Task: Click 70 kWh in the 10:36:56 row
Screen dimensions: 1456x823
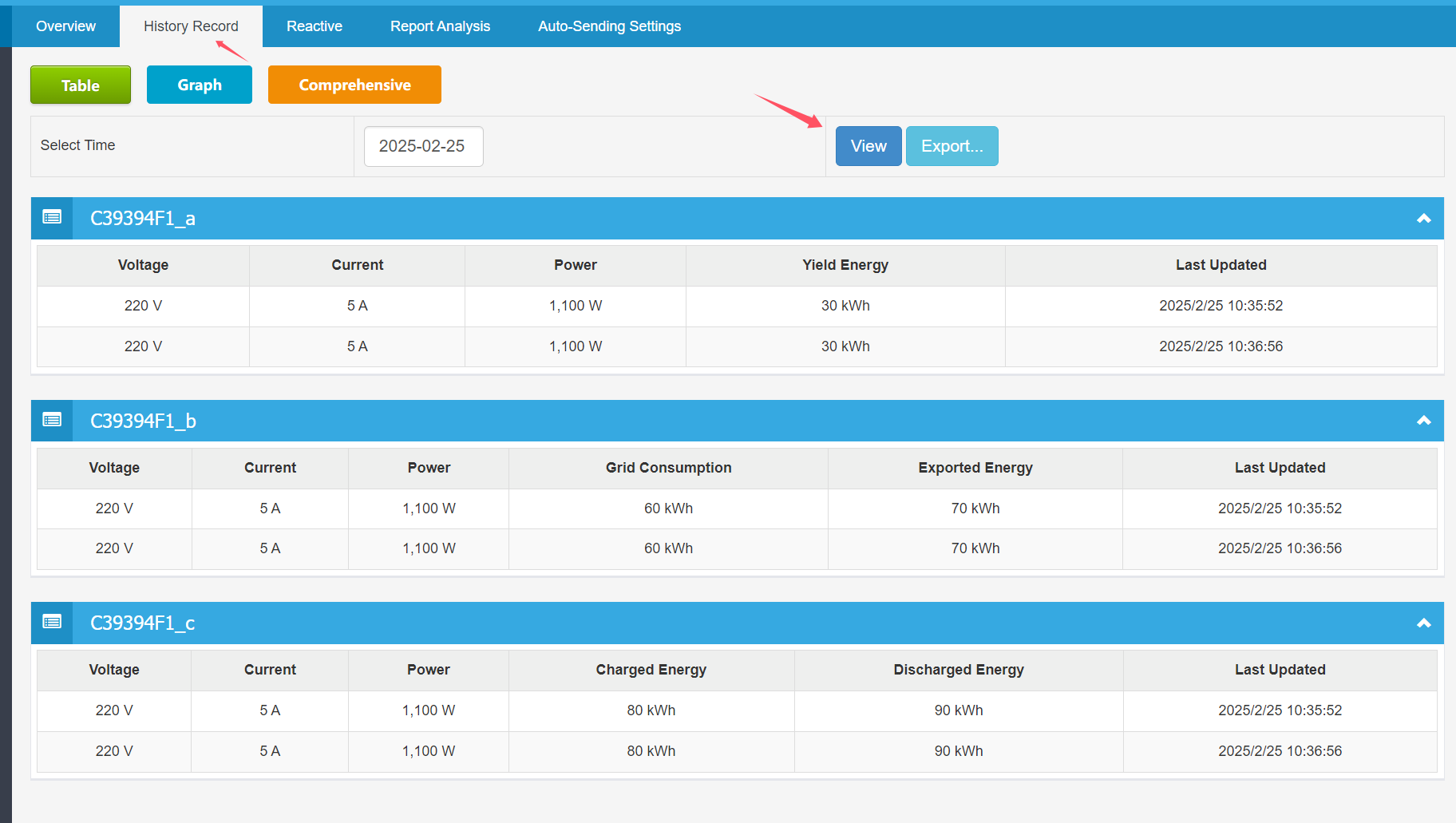Action: tap(975, 548)
